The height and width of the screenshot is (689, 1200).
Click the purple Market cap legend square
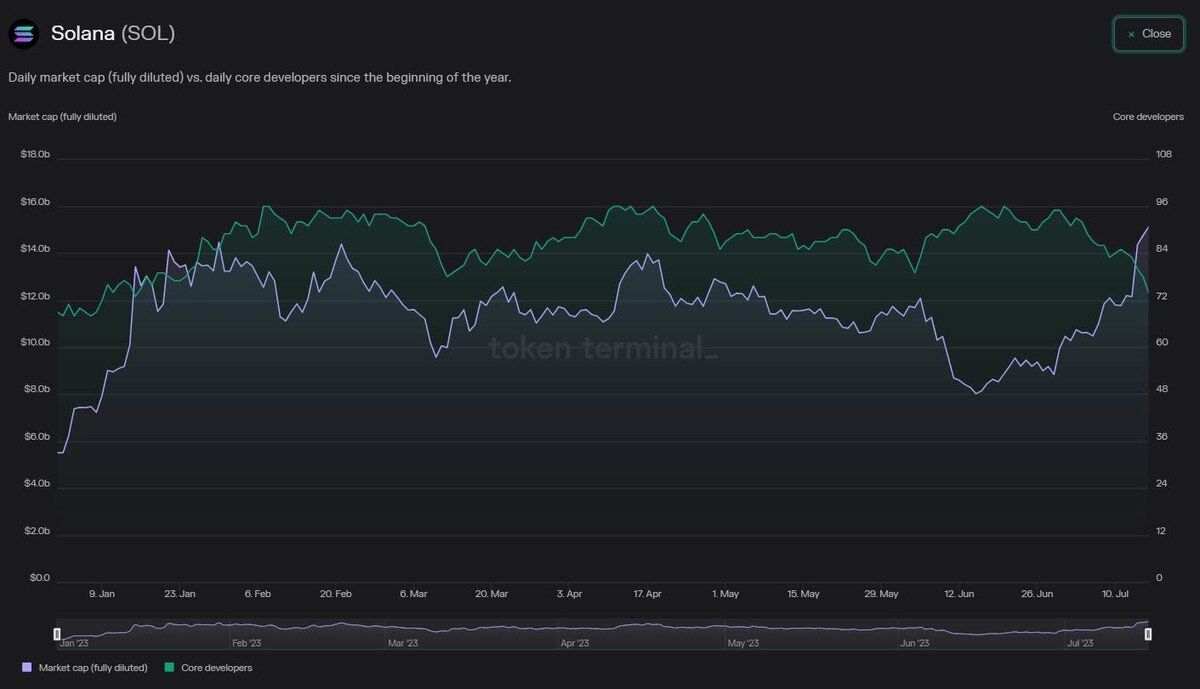coord(26,667)
